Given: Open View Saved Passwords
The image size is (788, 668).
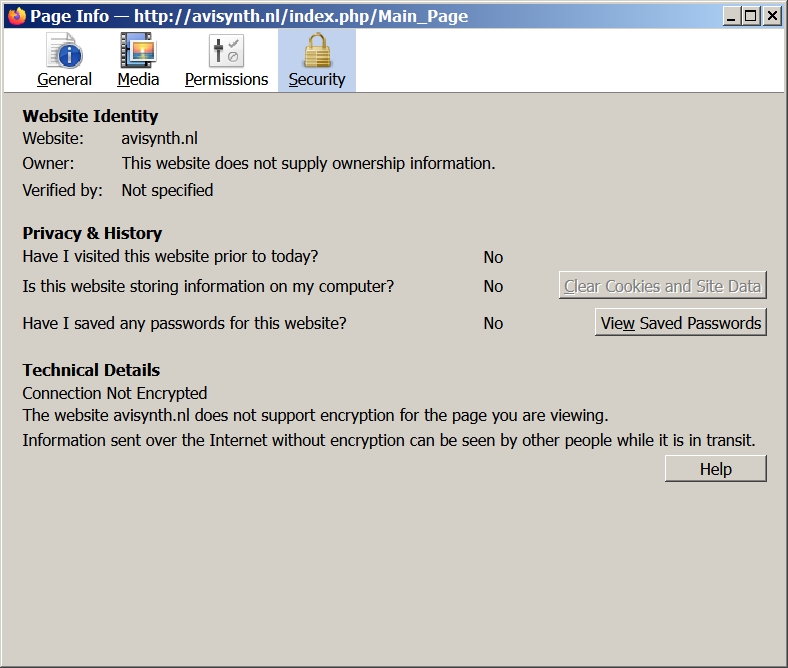Looking at the screenshot, I should [680, 323].
